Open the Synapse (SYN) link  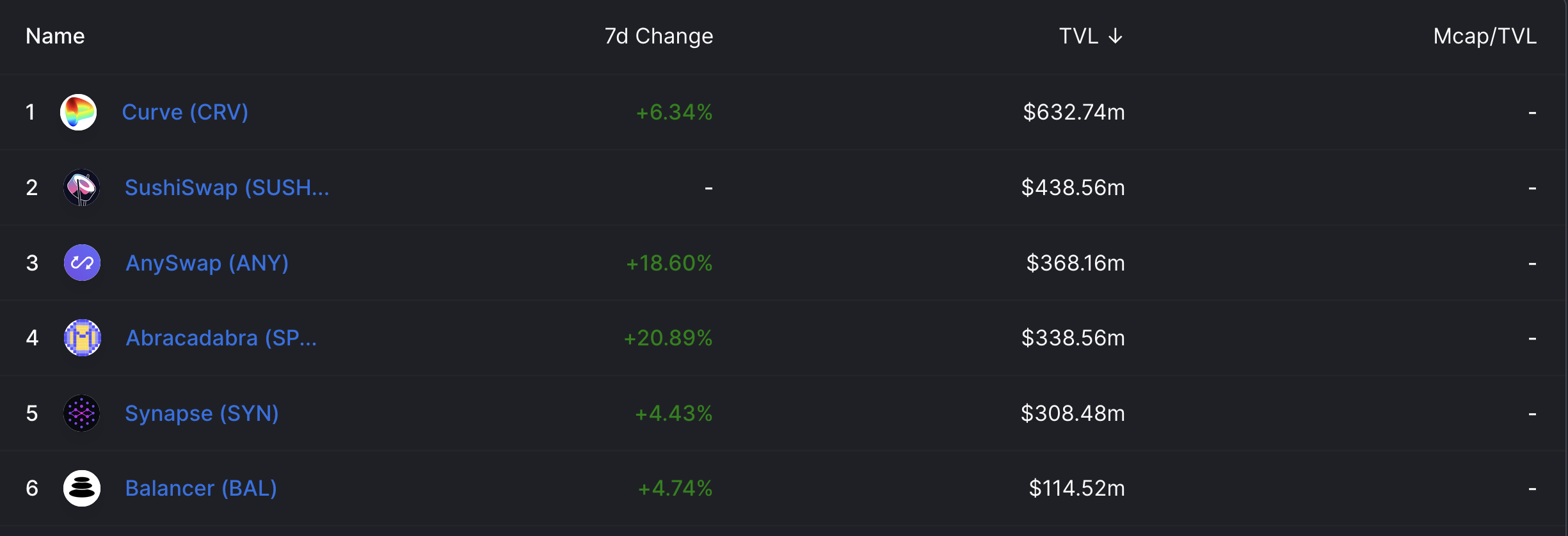pyautogui.click(x=202, y=413)
